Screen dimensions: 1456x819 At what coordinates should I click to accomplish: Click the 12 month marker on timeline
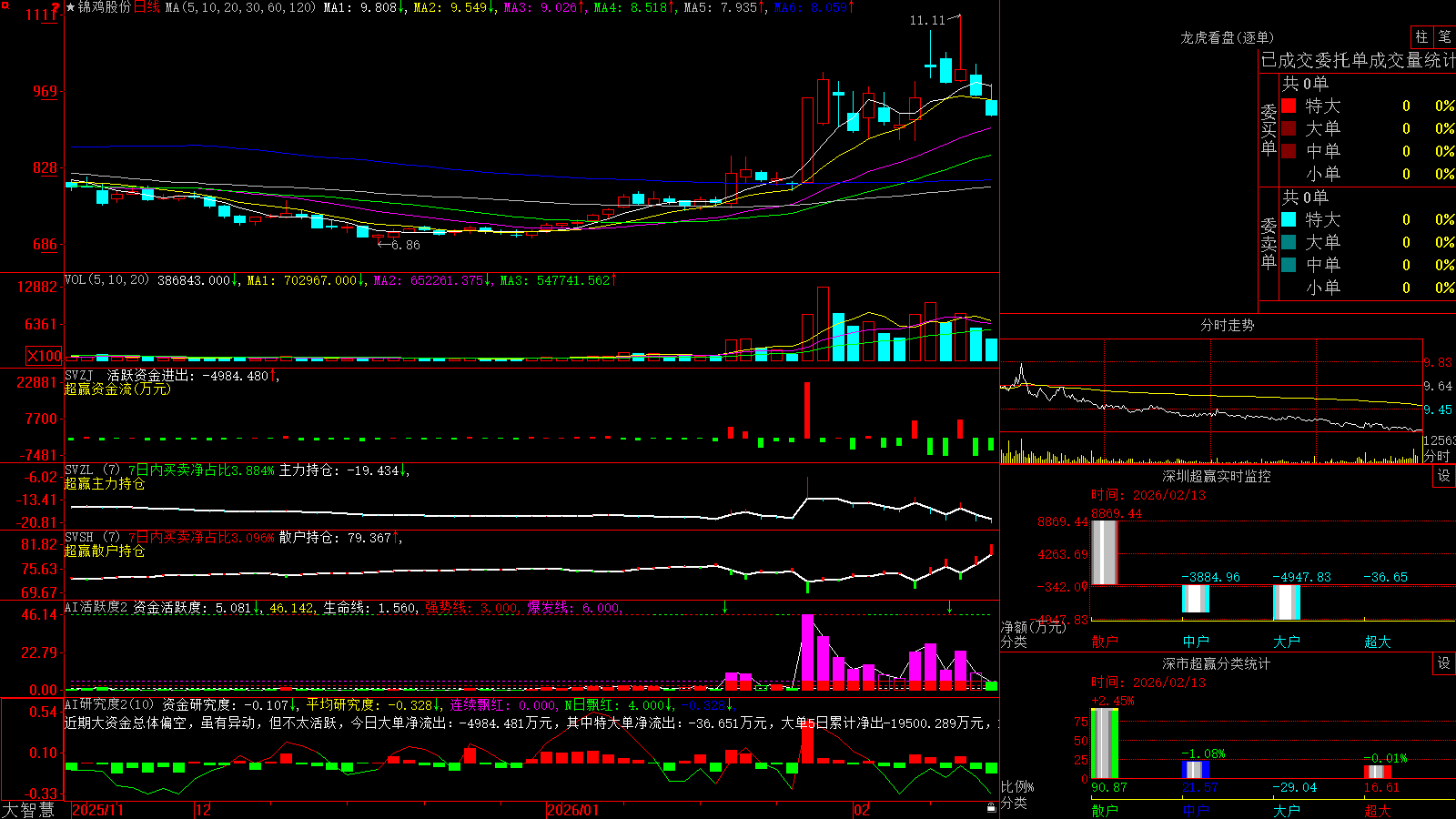pyautogui.click(x=204, y=809)
